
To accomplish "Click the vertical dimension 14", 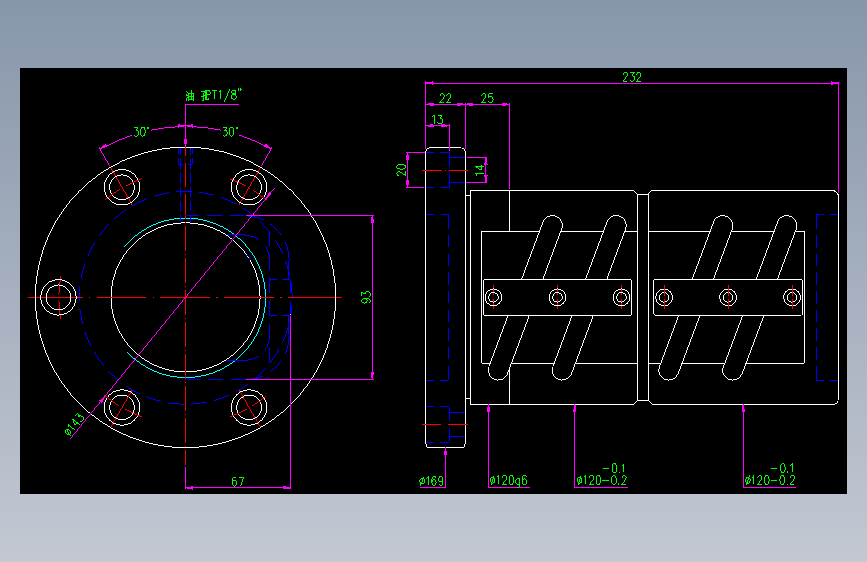I will pyautogui.click(x=479, y=169).
